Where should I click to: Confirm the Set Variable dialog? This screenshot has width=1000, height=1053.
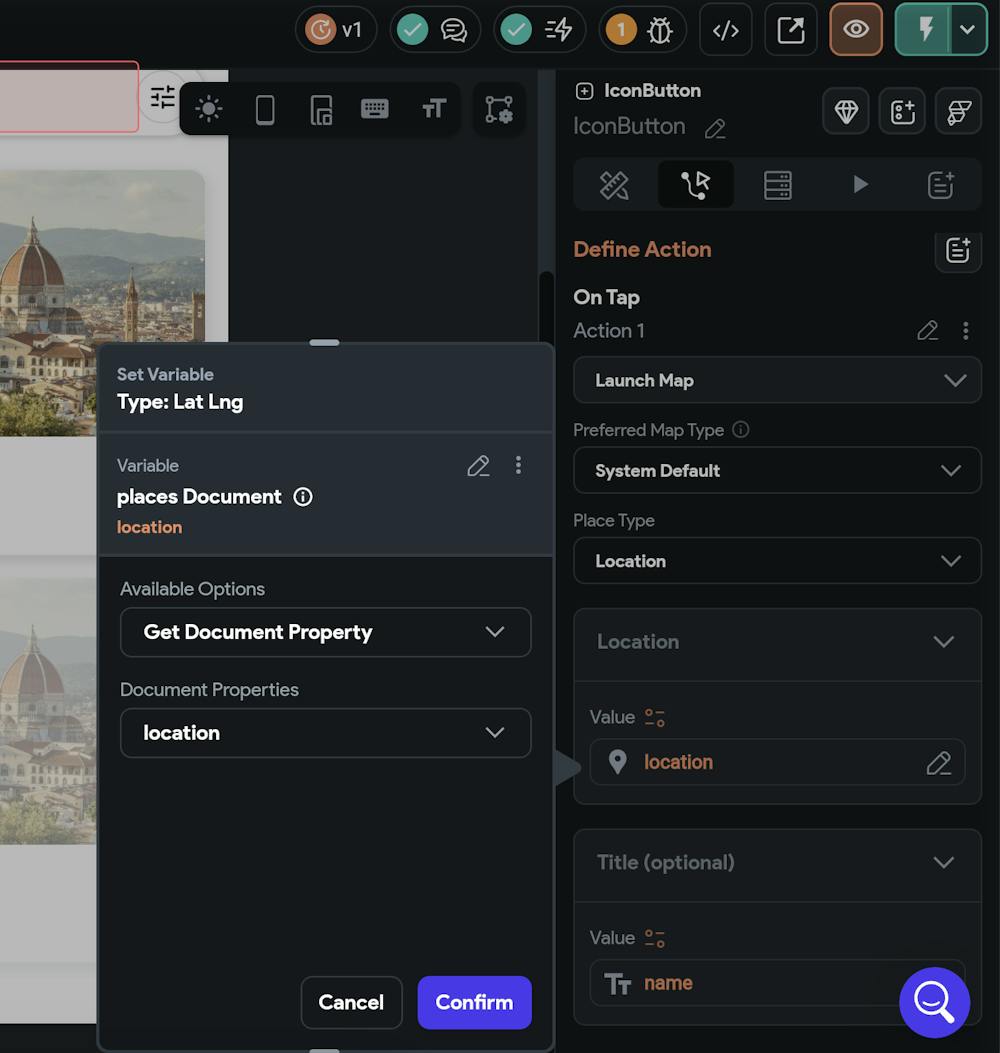click(x=474, y=1002)
